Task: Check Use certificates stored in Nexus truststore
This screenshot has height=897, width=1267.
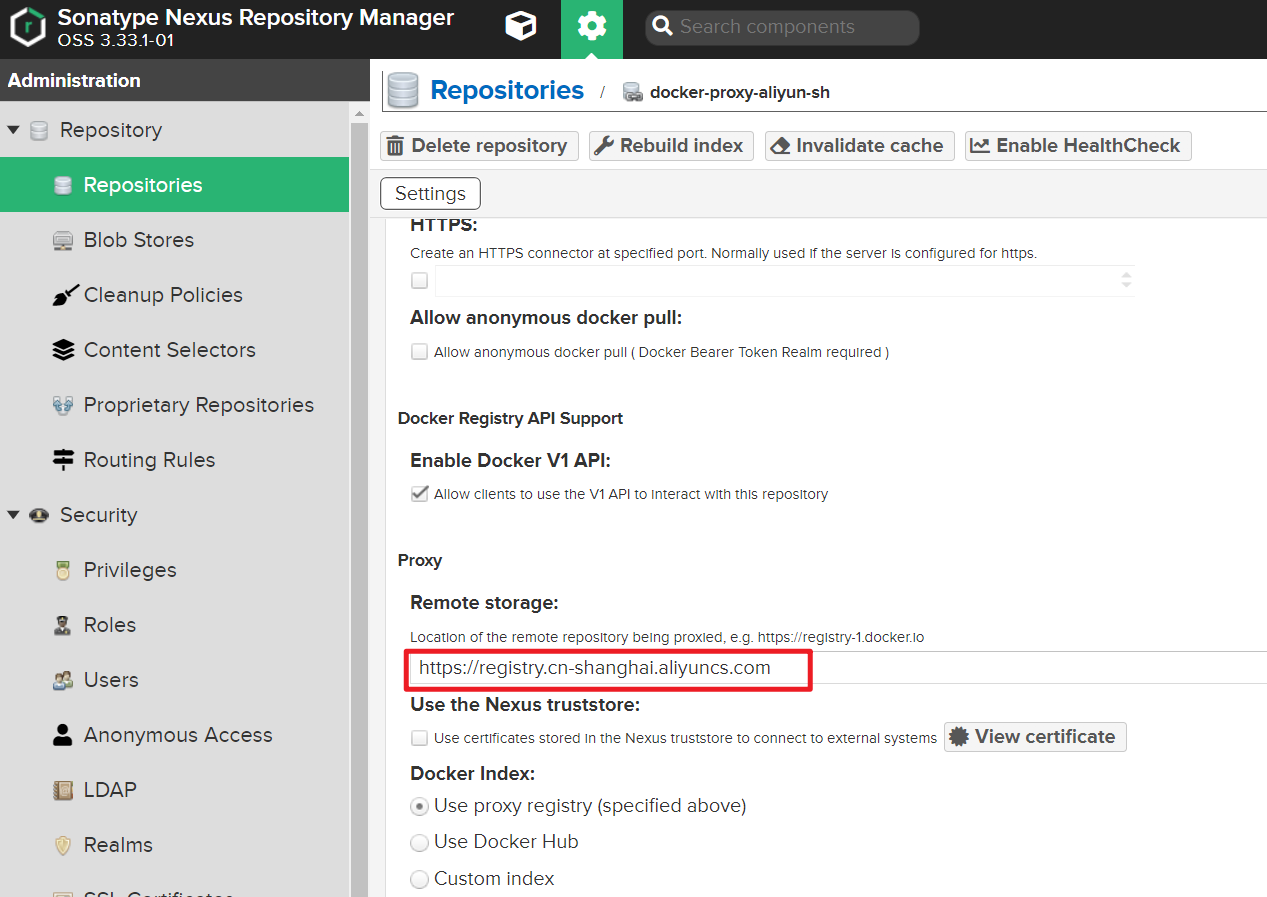Action: click(420, 738)
